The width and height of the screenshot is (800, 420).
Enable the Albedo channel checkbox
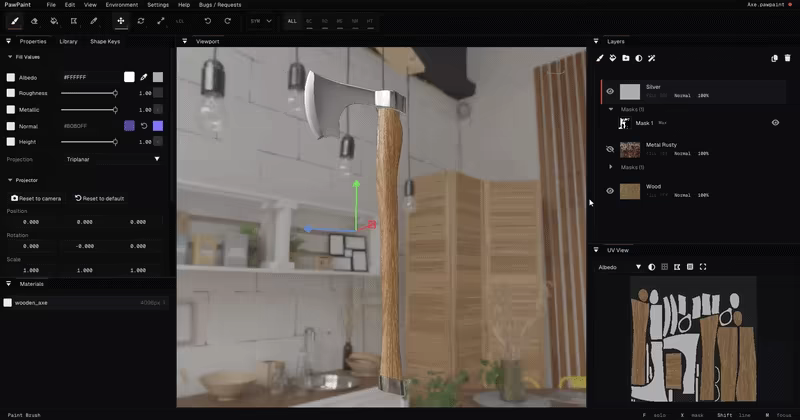(x=11, y=78)
